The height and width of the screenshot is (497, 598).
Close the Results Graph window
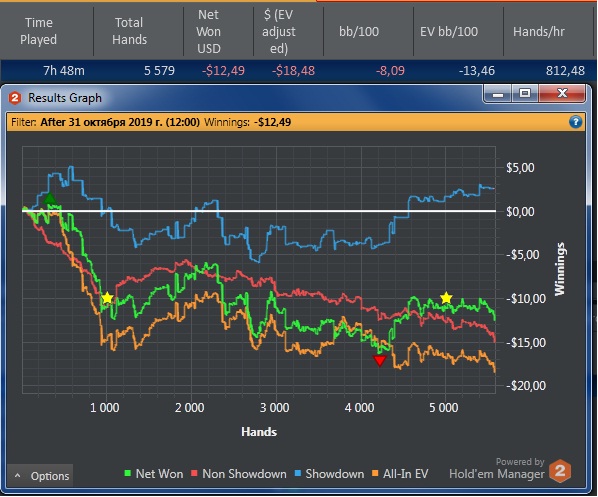(562, 93)
